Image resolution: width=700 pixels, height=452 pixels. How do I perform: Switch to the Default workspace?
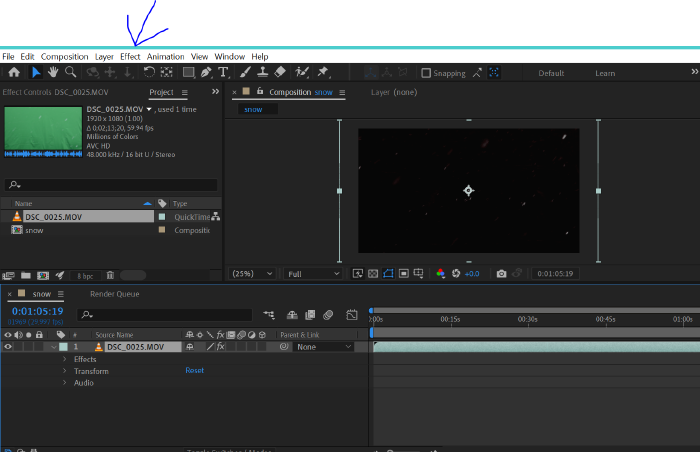(x=551, y=73)
